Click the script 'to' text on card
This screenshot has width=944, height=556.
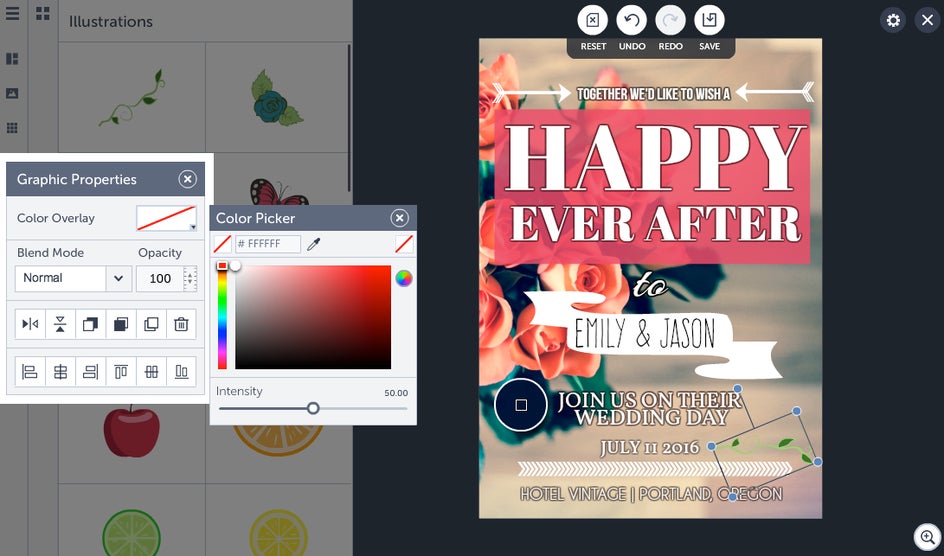pyautogui.click(x=651, y=285)
